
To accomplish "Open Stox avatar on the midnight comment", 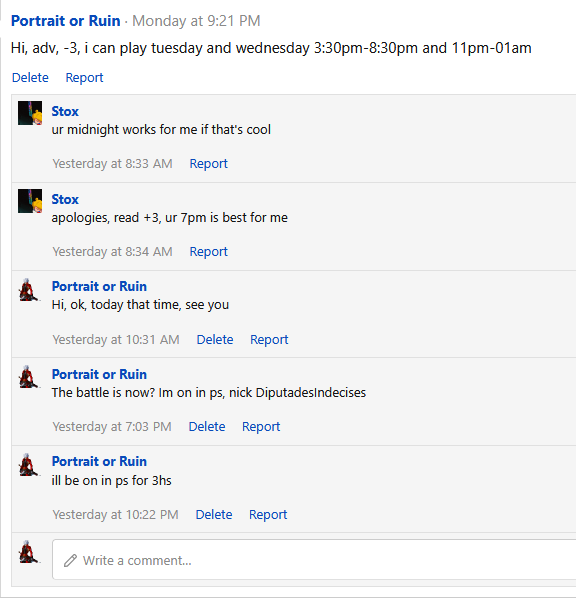I will (x=30, y=113).
